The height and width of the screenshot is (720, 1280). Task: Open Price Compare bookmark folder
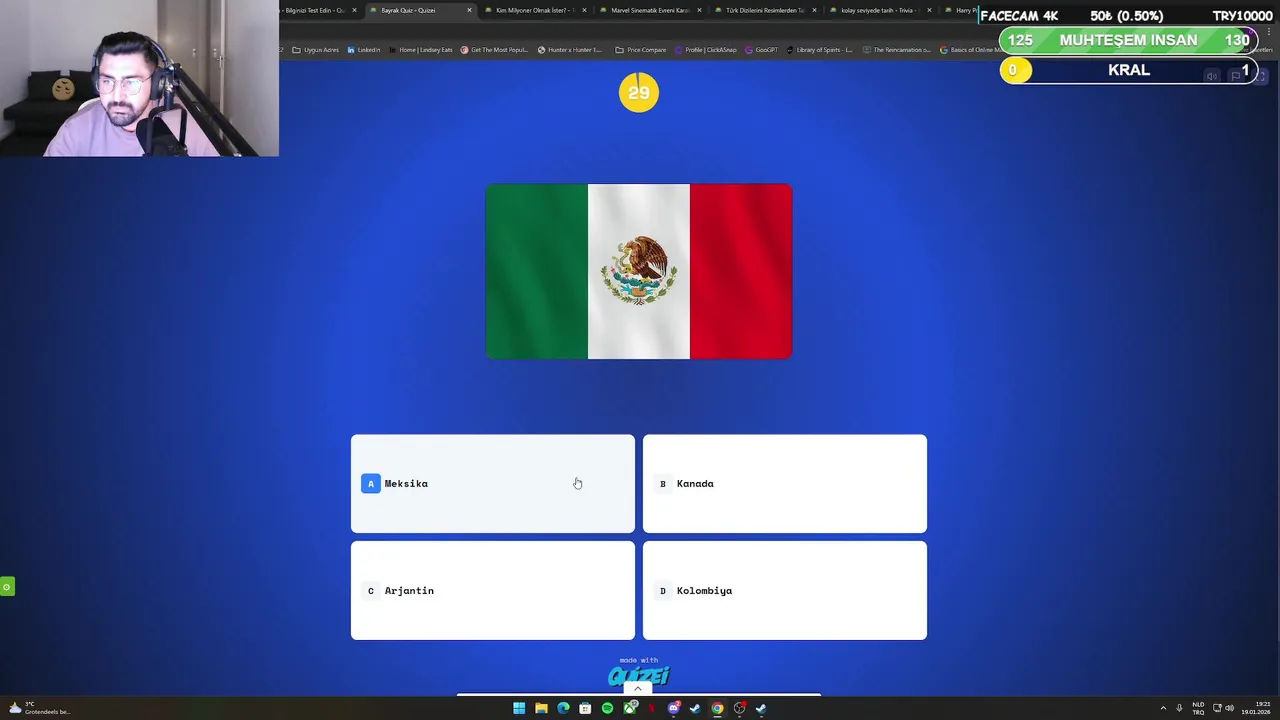(641, 50)
